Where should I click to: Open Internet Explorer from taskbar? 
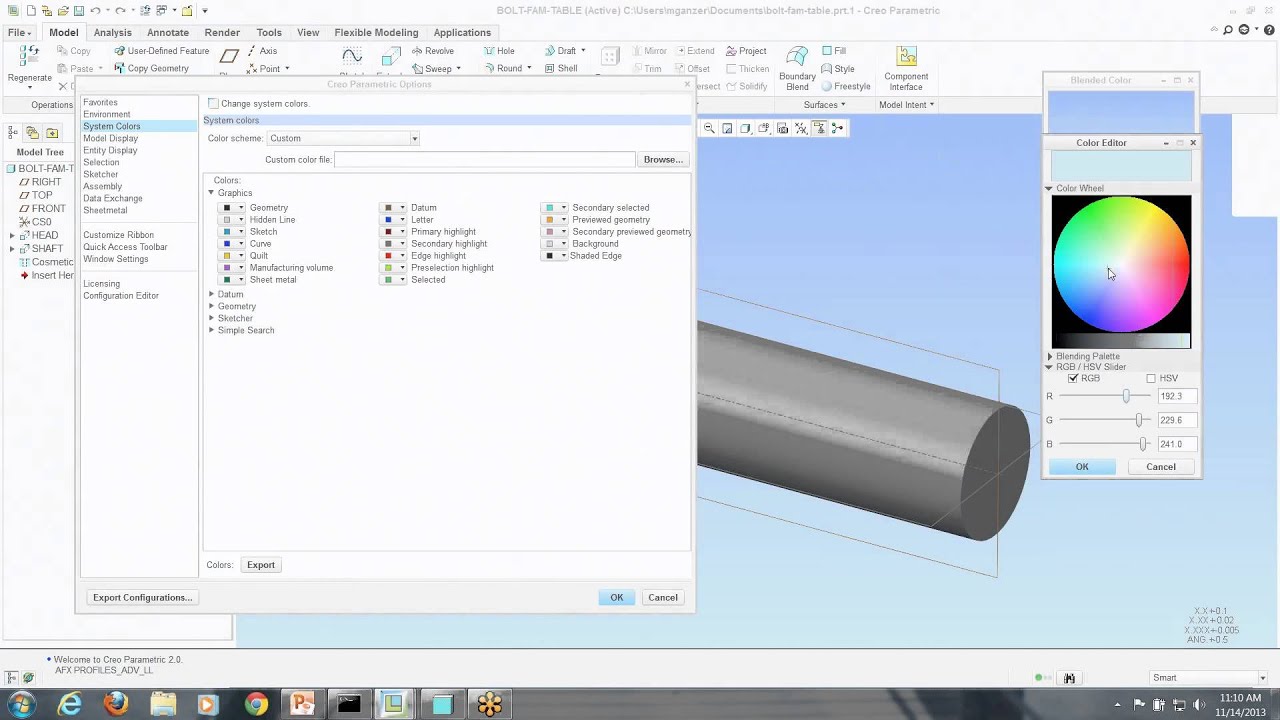[x=69, y=704]
